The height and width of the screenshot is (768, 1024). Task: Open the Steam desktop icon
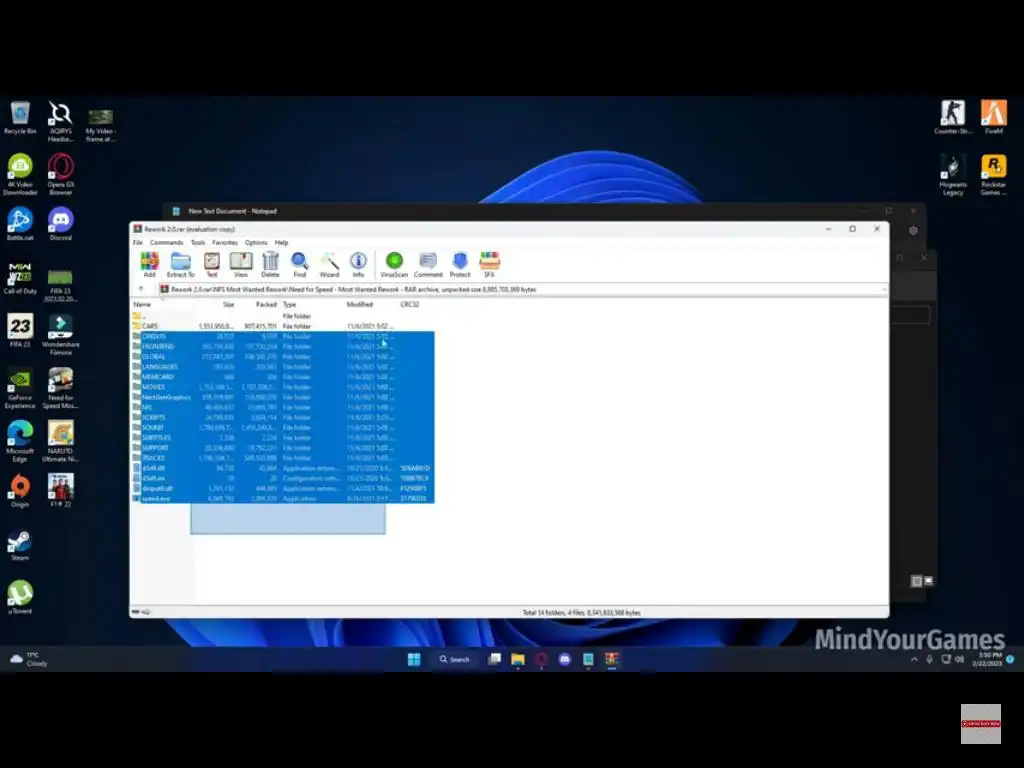point(20,545)
